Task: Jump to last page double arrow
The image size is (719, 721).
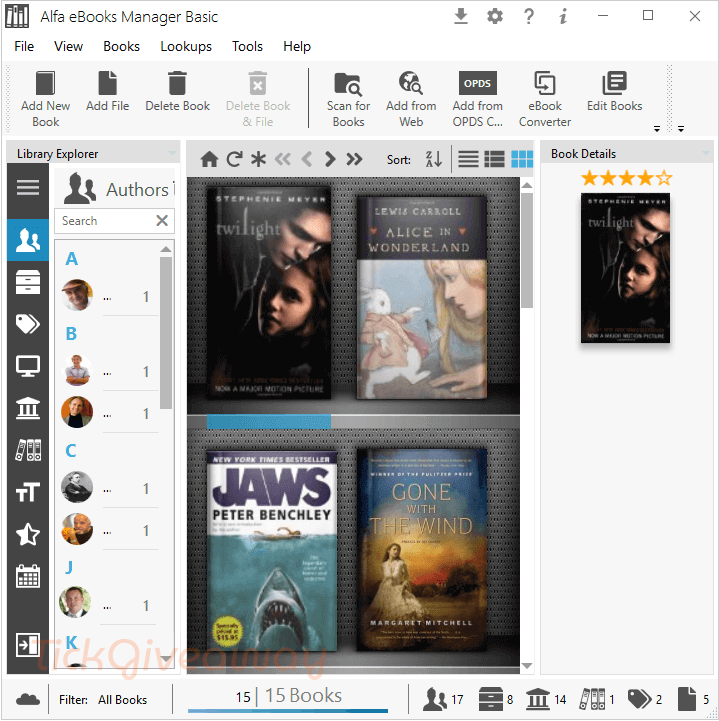Action: 354,160
